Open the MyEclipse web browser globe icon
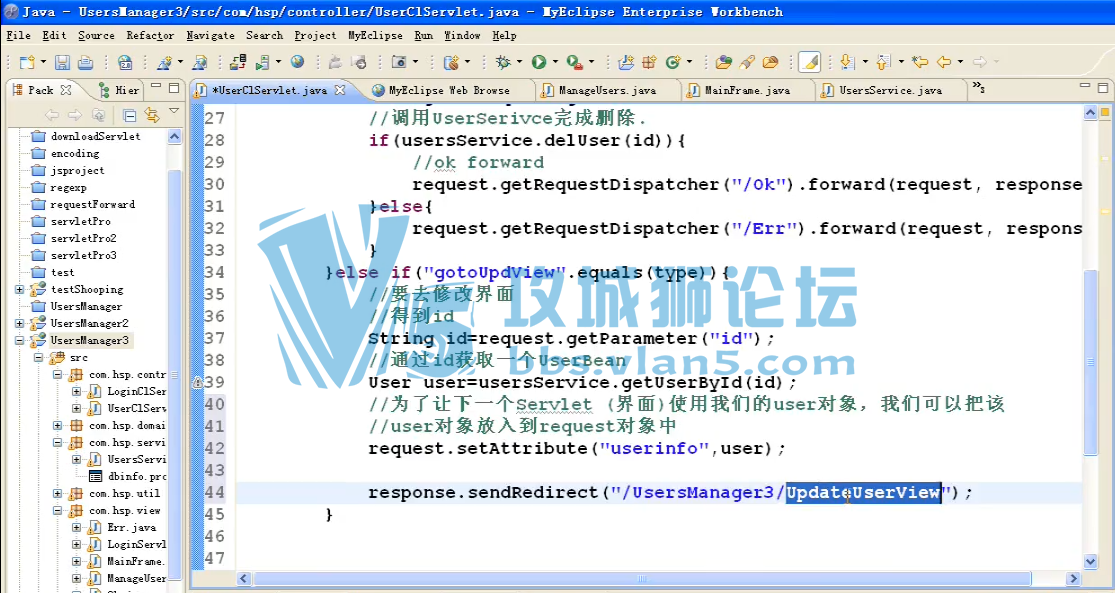This screenshot has width=1115, height=593. 297,62
